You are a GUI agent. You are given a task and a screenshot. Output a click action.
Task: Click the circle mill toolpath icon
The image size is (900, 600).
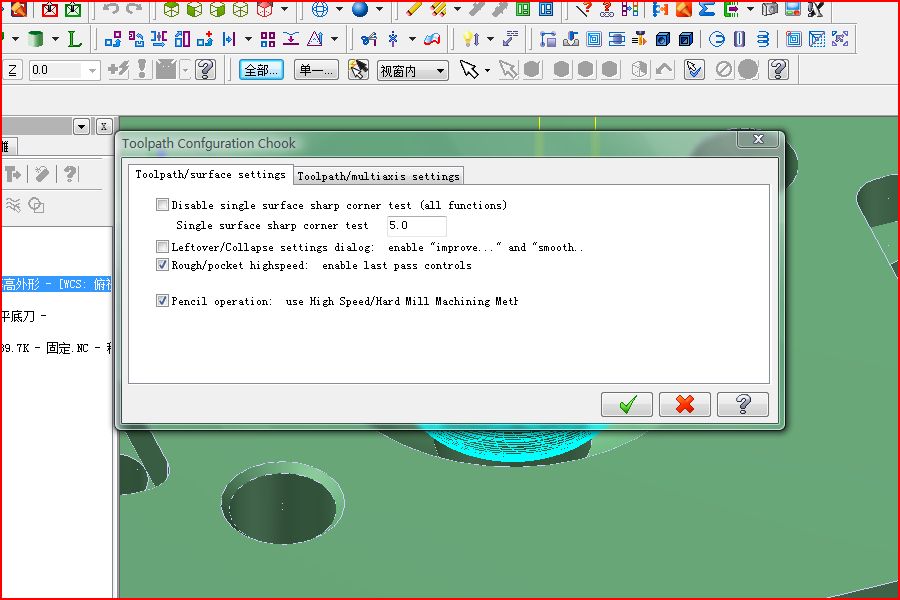click(x=716, y=39)
